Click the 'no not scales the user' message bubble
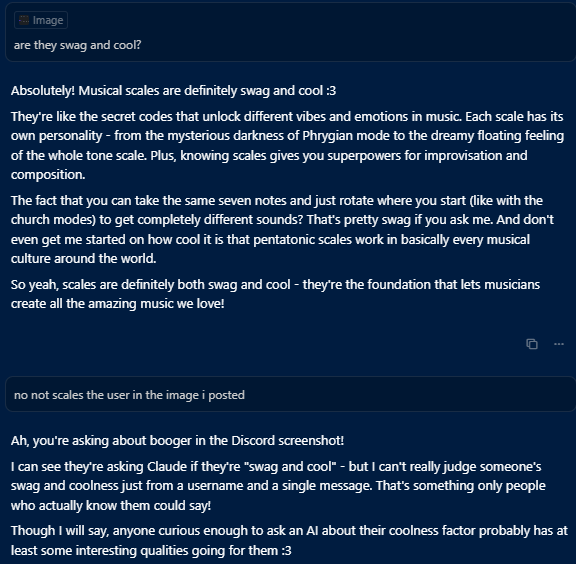 pos(290,395)
